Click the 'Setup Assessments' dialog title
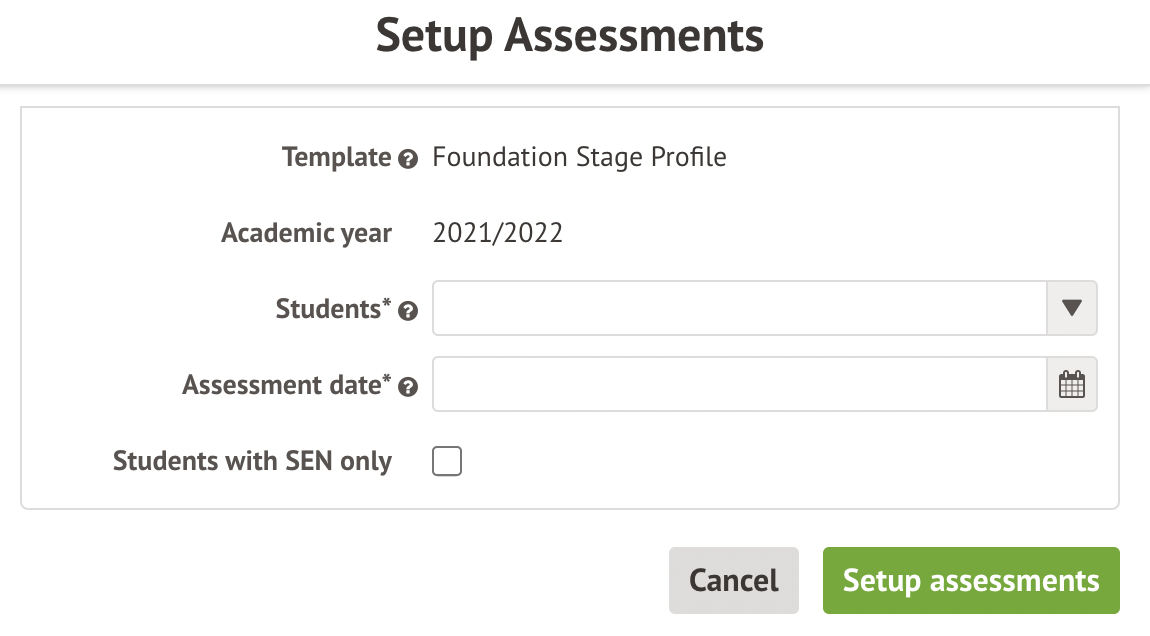The height and width of the screenshot is (636, 1150). tap(570, 37)
